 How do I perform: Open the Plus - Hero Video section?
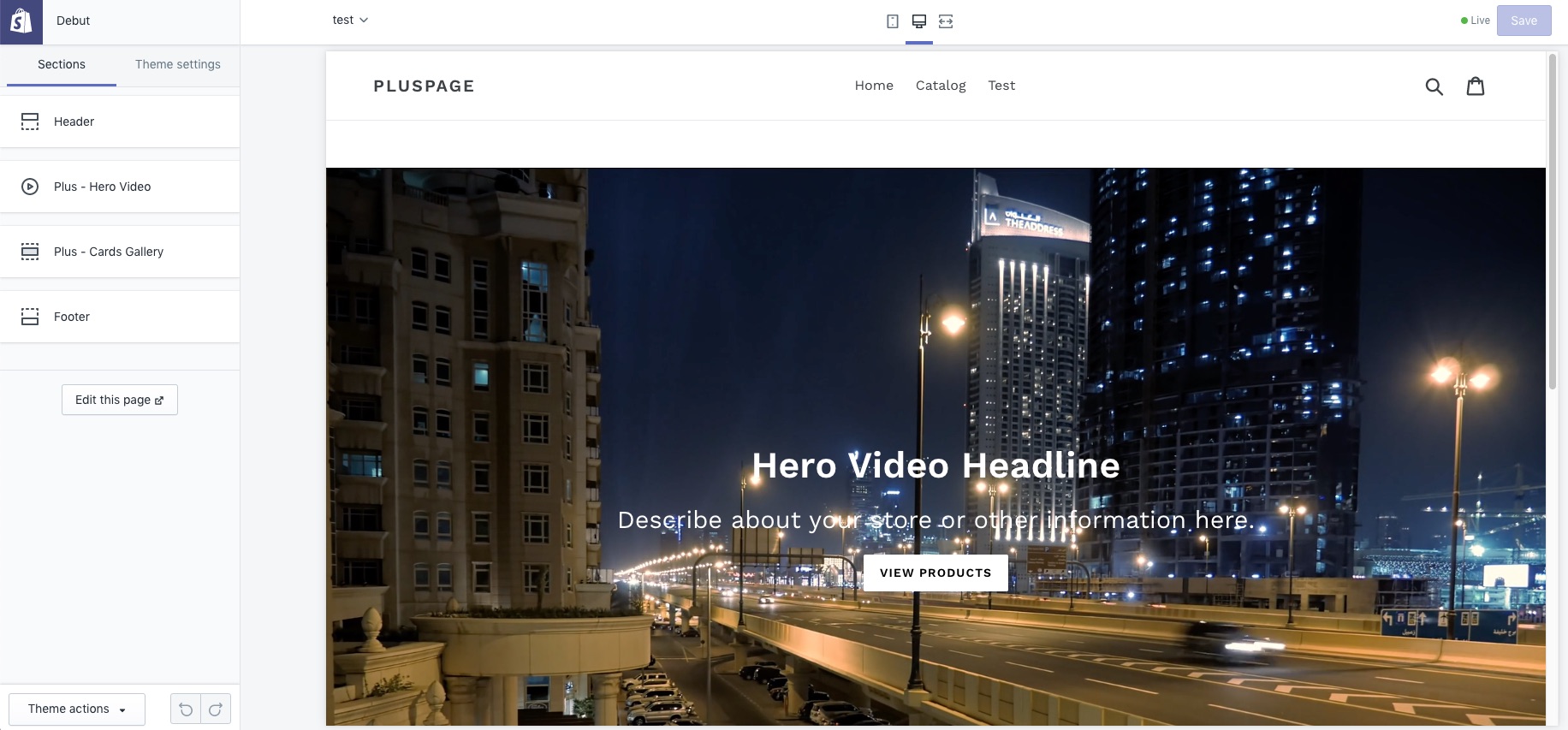[120, 187]
